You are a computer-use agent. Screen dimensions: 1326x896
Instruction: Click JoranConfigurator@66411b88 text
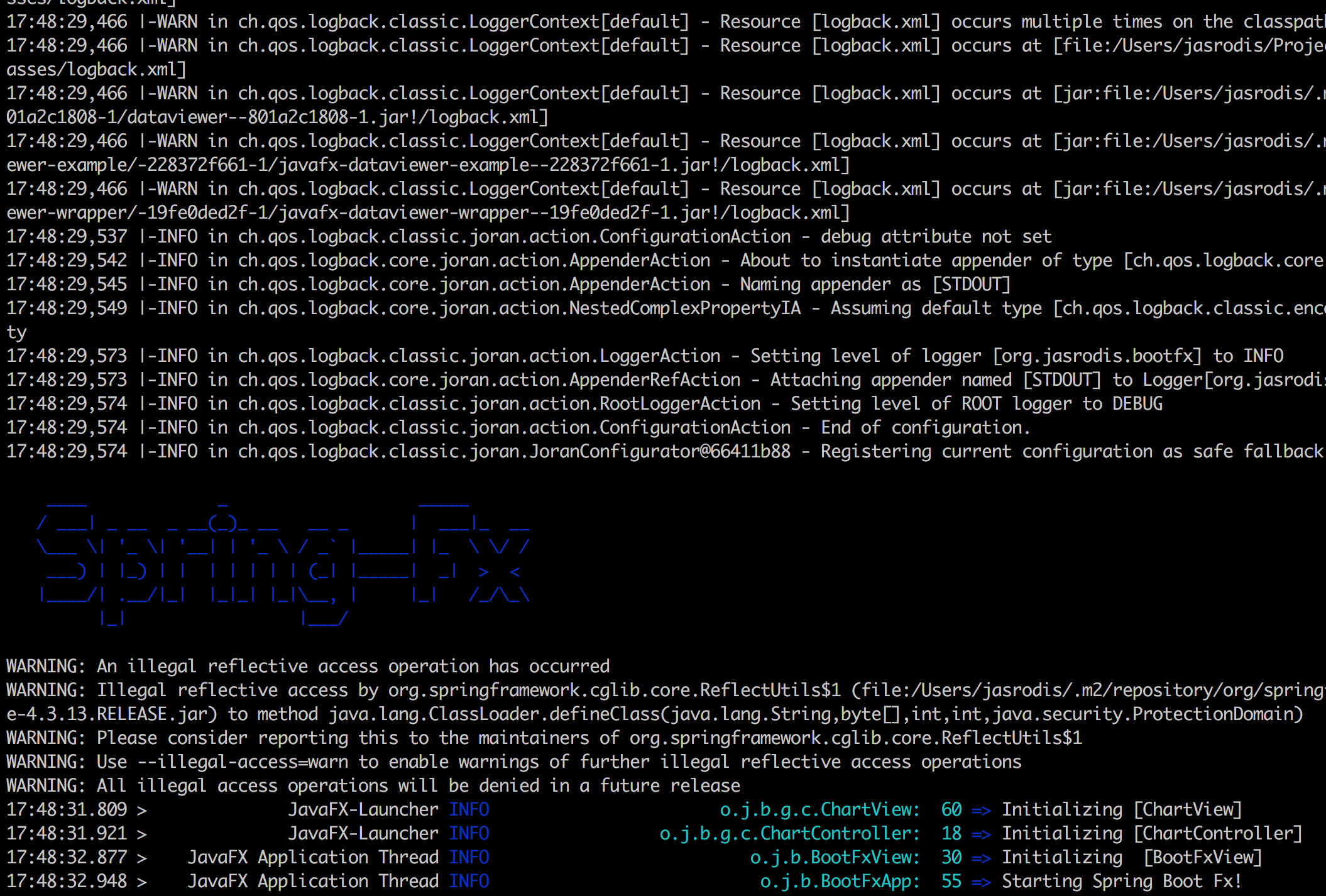click(x=660, y=451)
